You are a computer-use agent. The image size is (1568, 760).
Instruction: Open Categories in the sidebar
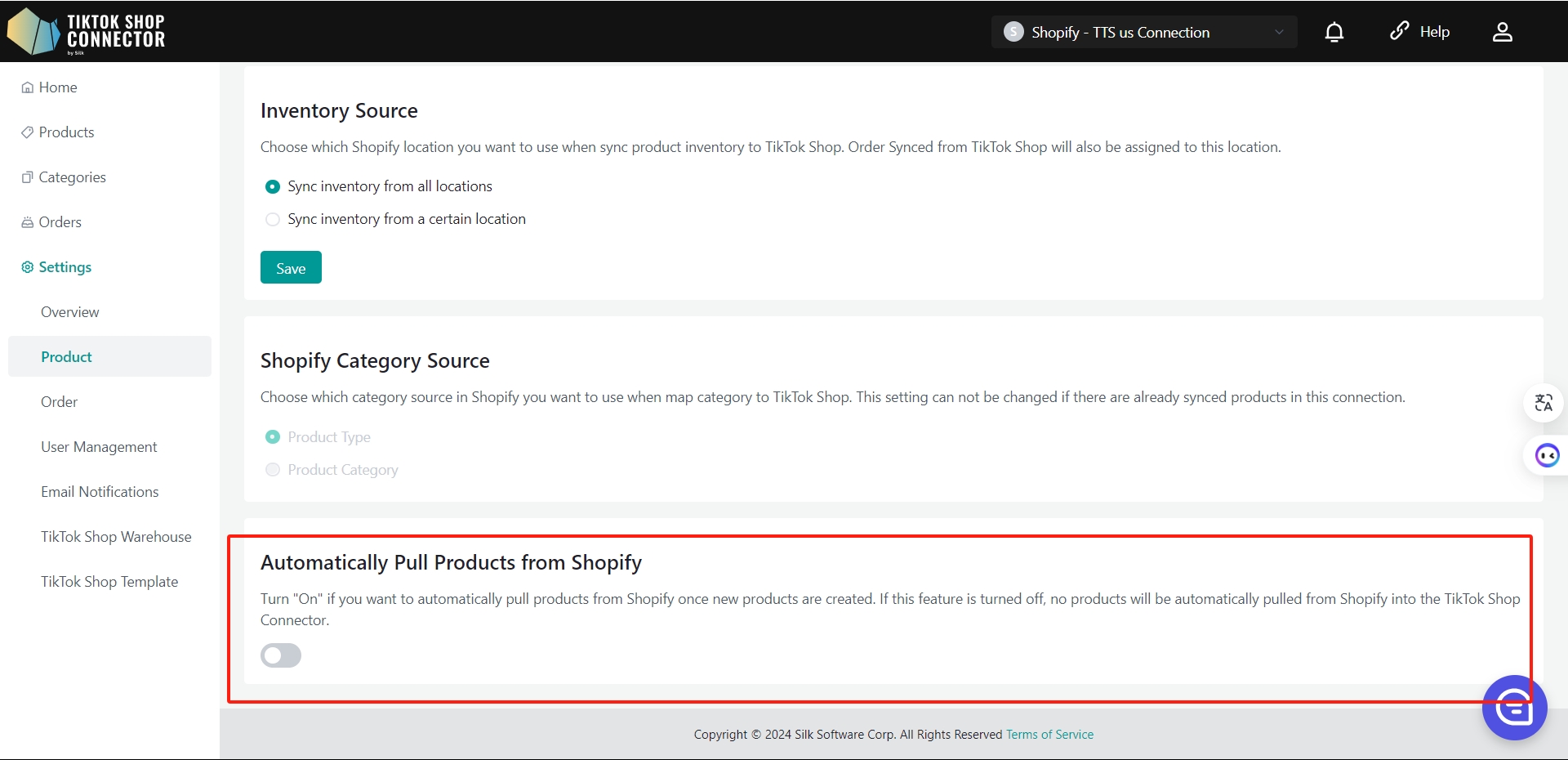73,177
